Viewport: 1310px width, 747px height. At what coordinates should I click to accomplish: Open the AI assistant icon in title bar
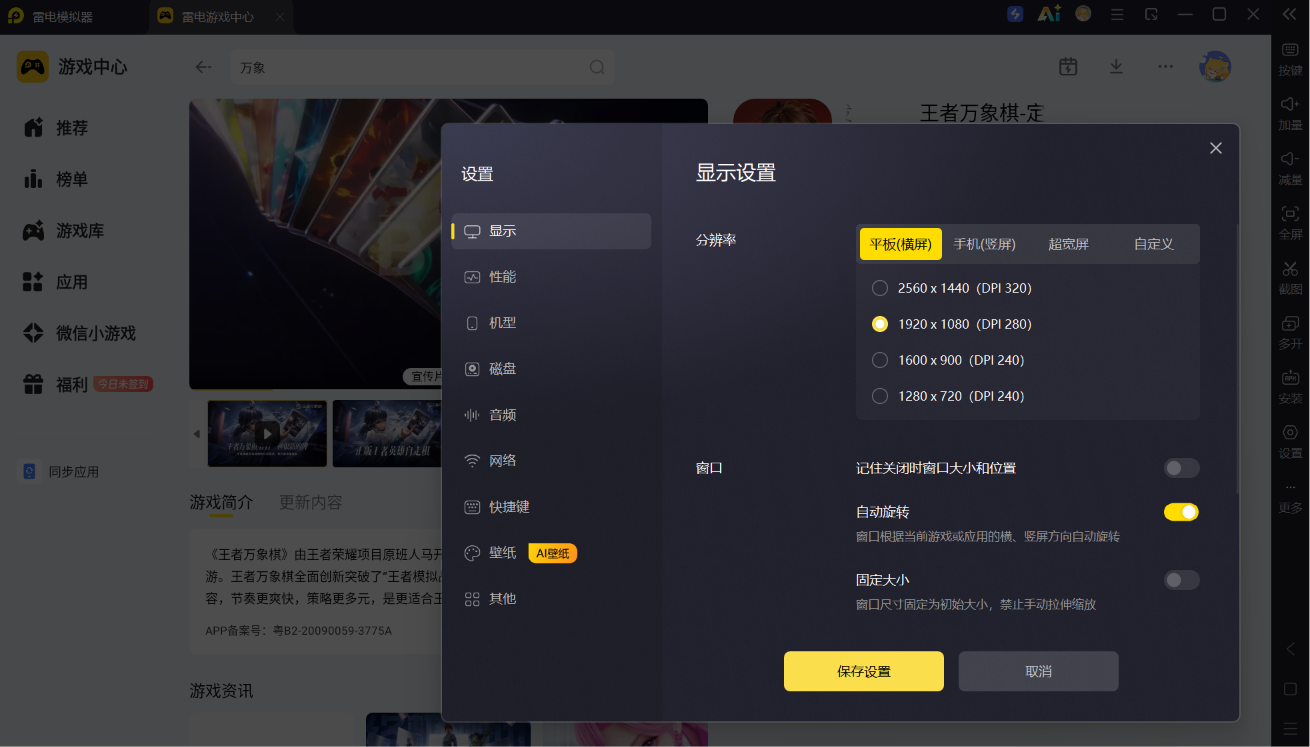tap(1049, 14)
